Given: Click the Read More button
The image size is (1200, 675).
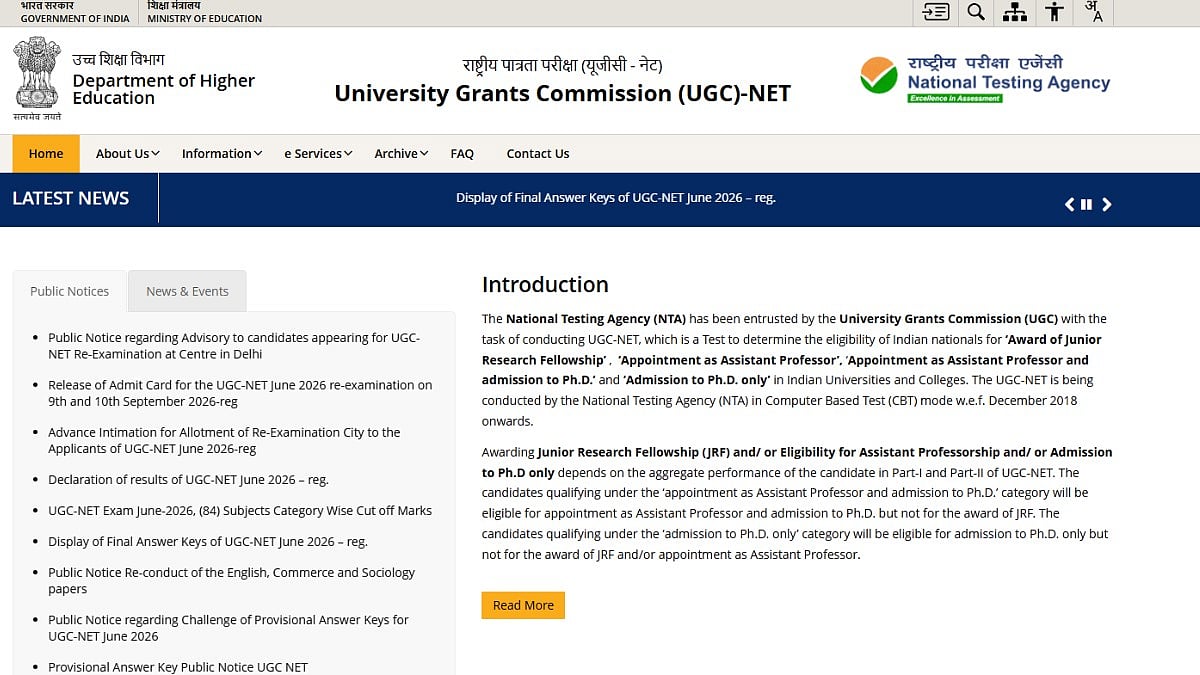Looking at the screenshot, I should [x=523, y=605].
